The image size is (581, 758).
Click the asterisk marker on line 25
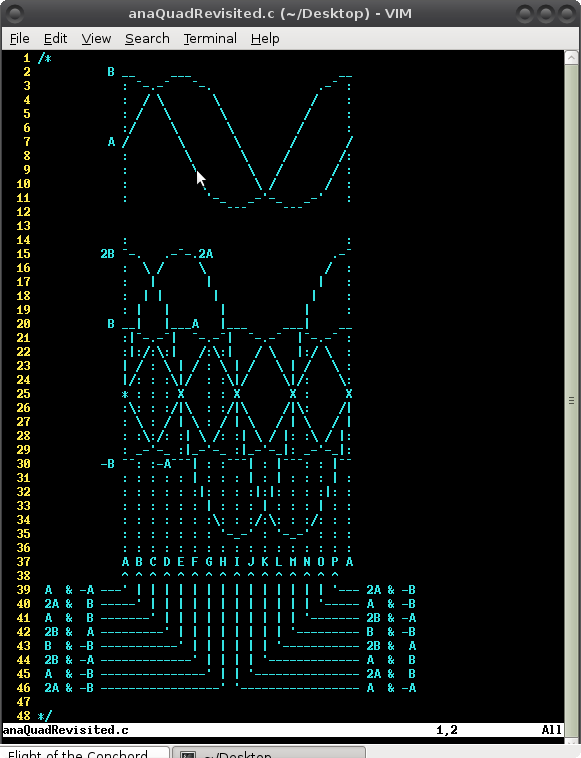click(125, 394)
